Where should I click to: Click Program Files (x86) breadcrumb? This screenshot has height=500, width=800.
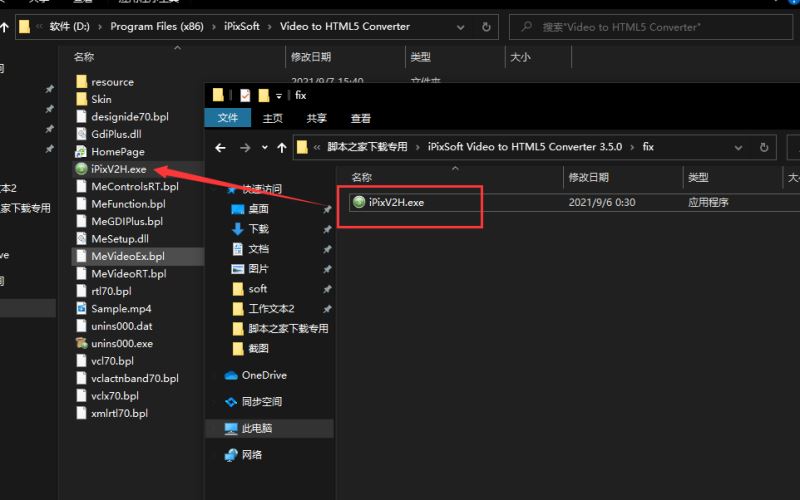(x=157, y=27)
